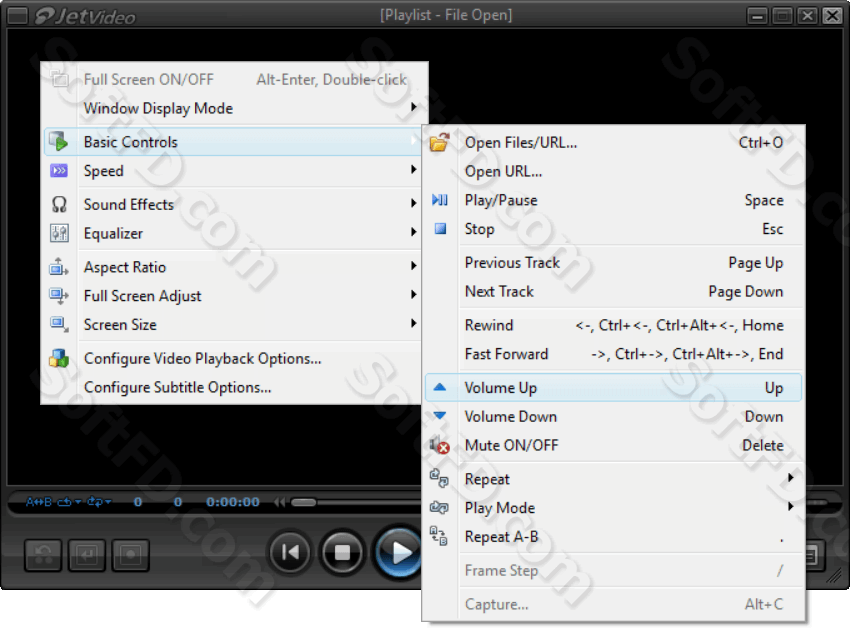Image resolution: width=850 pixels, height=633 pixels.
Task: Toggle Mute ON/OFF in the submenu
Action: 613,445
